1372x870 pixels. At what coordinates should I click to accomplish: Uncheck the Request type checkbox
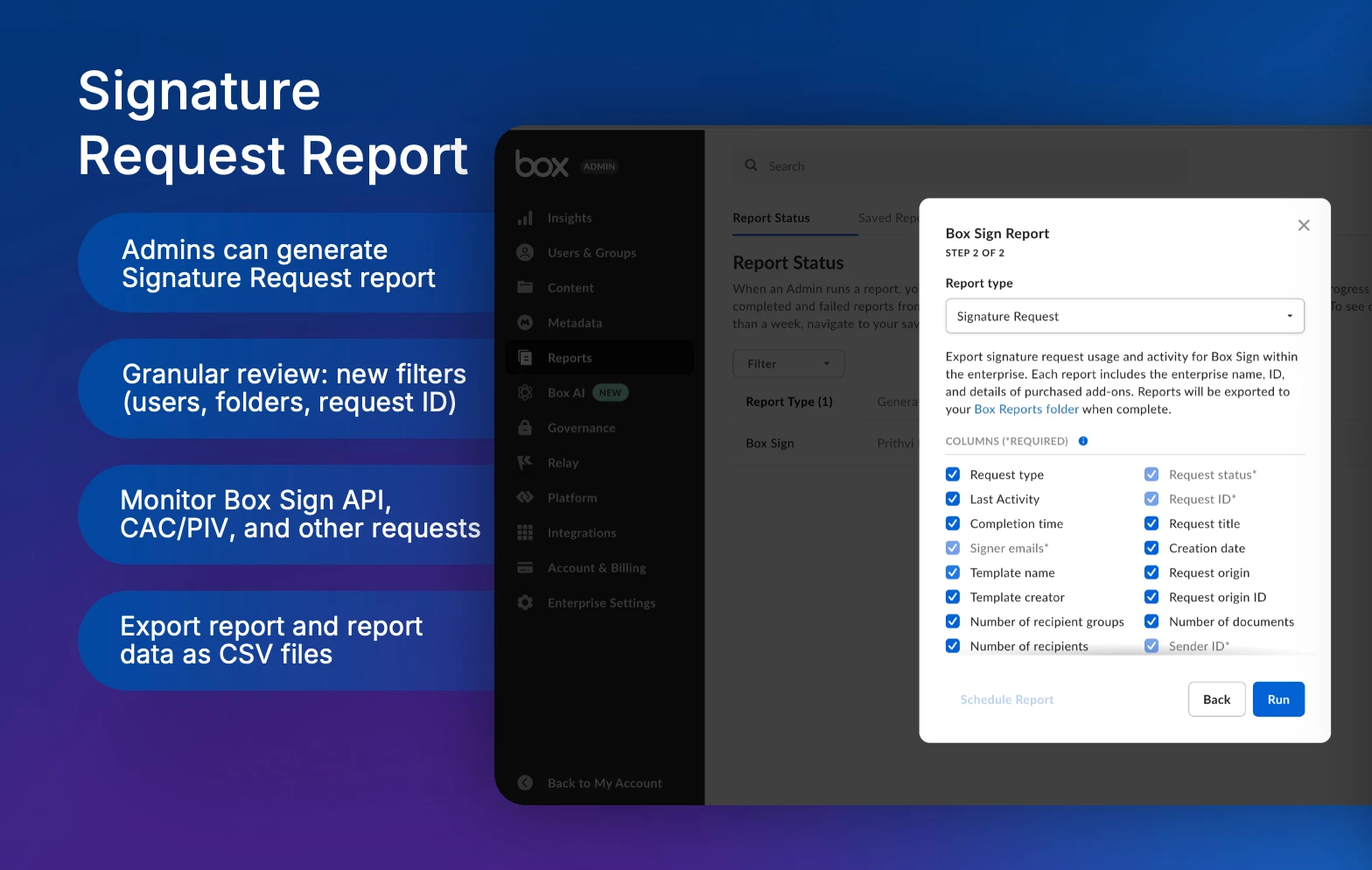[x=953, y=474]
